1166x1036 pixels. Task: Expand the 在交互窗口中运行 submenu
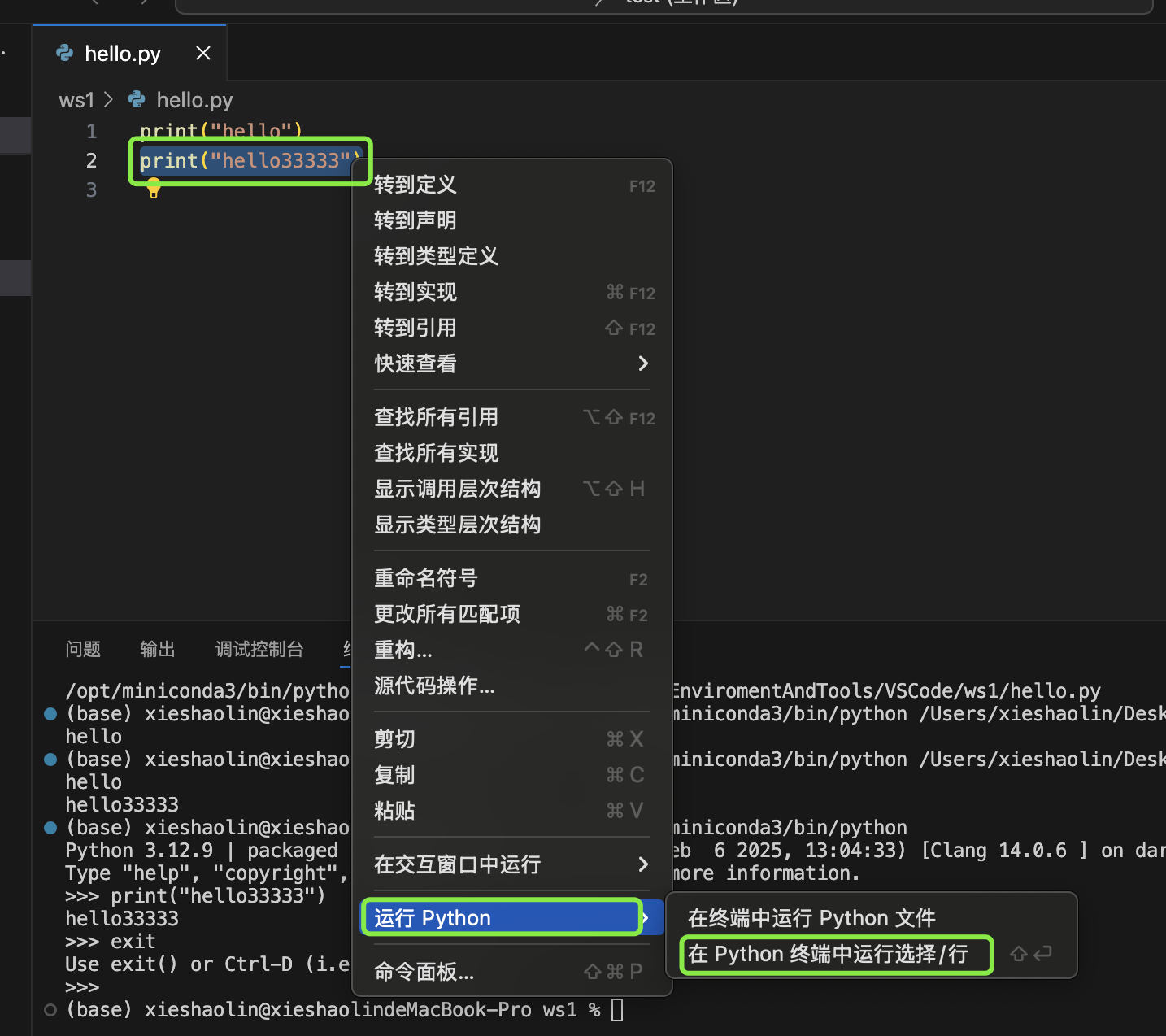(514, 864)
